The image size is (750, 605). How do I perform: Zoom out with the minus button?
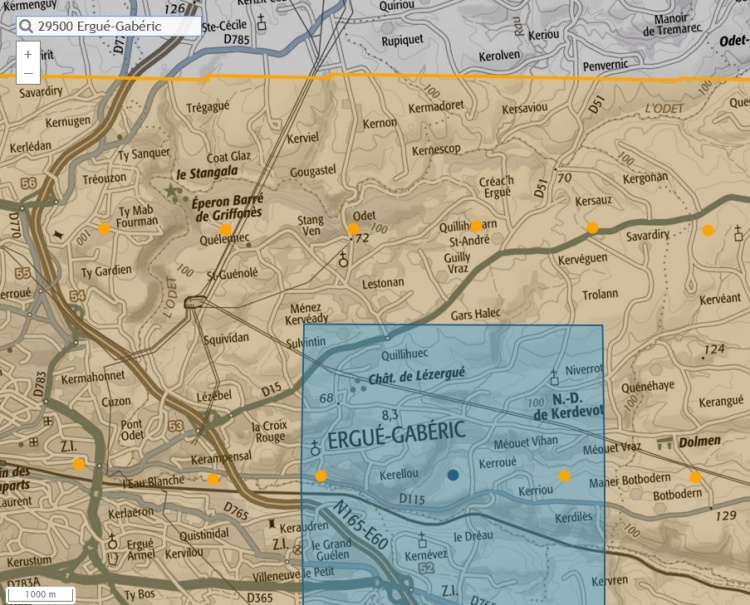coord(28,73)
